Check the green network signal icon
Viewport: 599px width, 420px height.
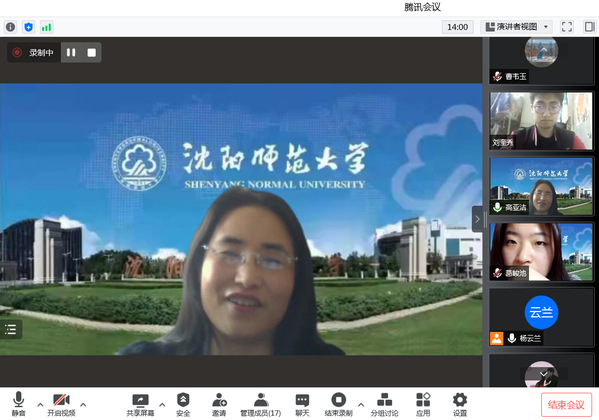47,27
